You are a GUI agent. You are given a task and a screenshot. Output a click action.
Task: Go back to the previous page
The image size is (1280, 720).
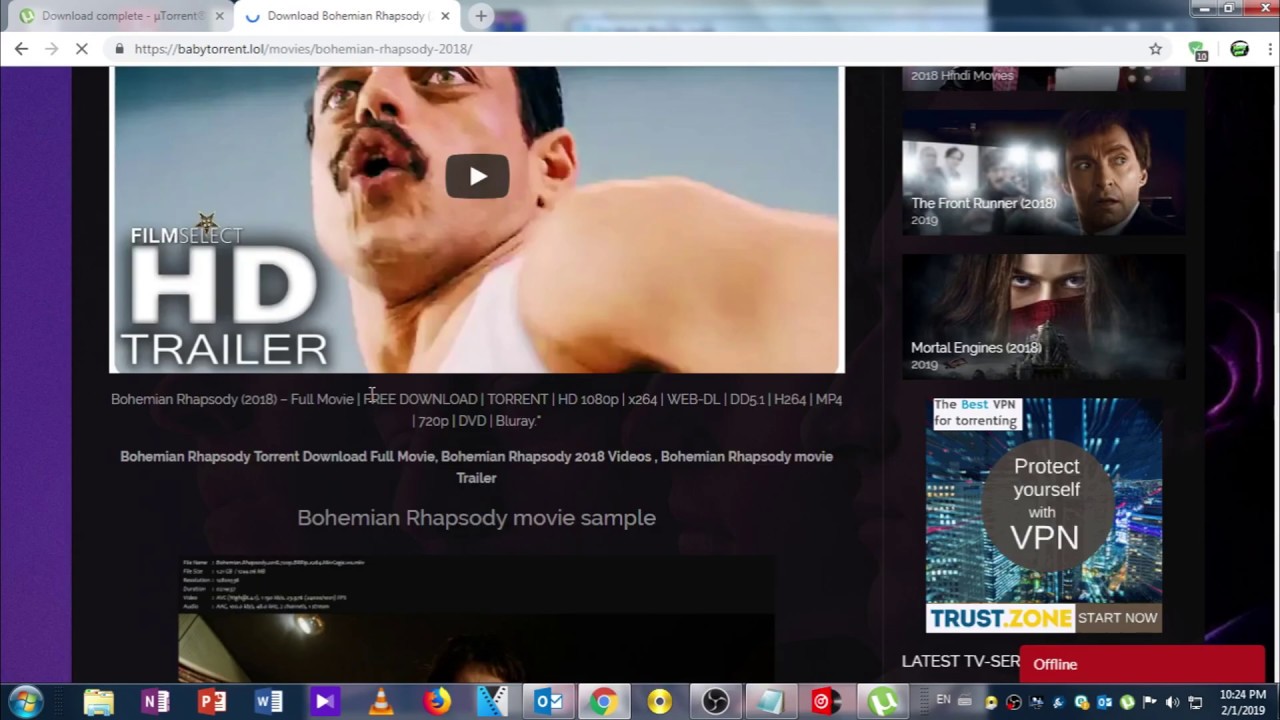pyautogui.click(x=21, y=48)
